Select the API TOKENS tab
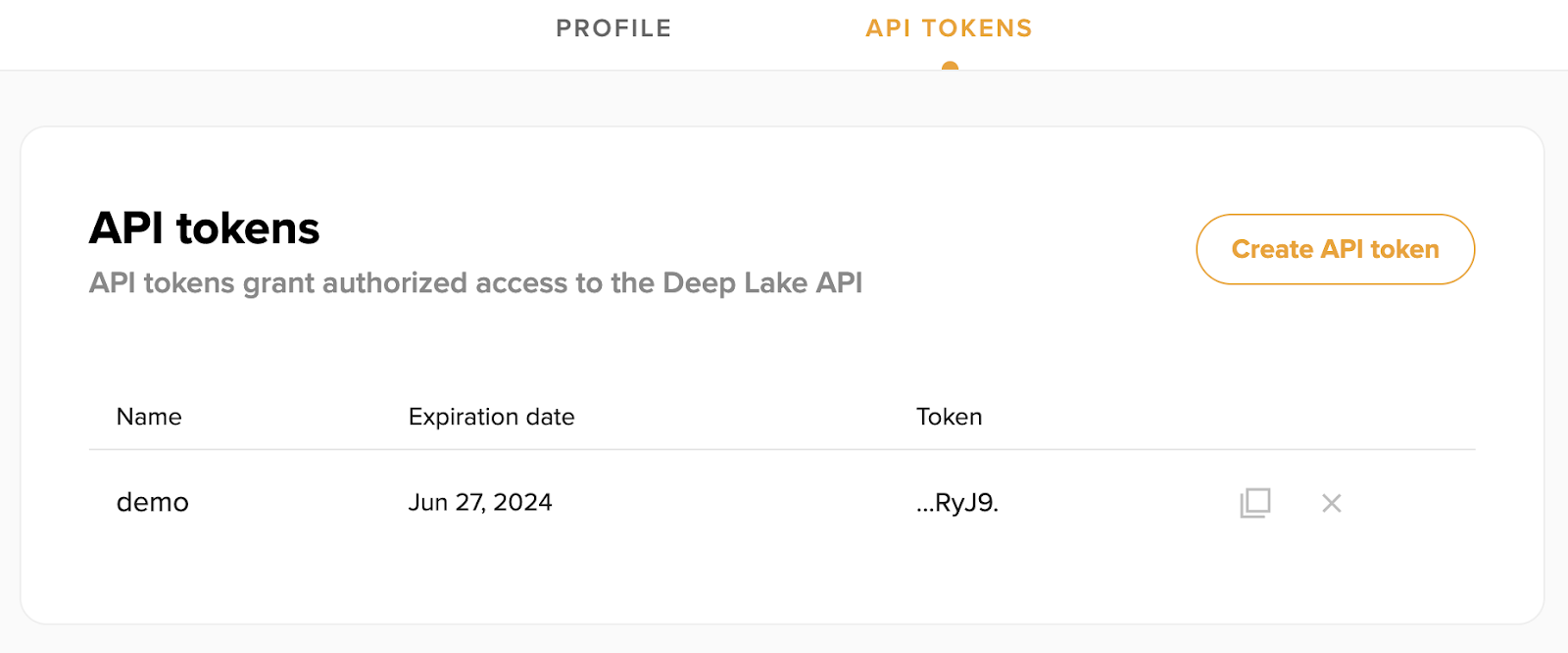 949,28
